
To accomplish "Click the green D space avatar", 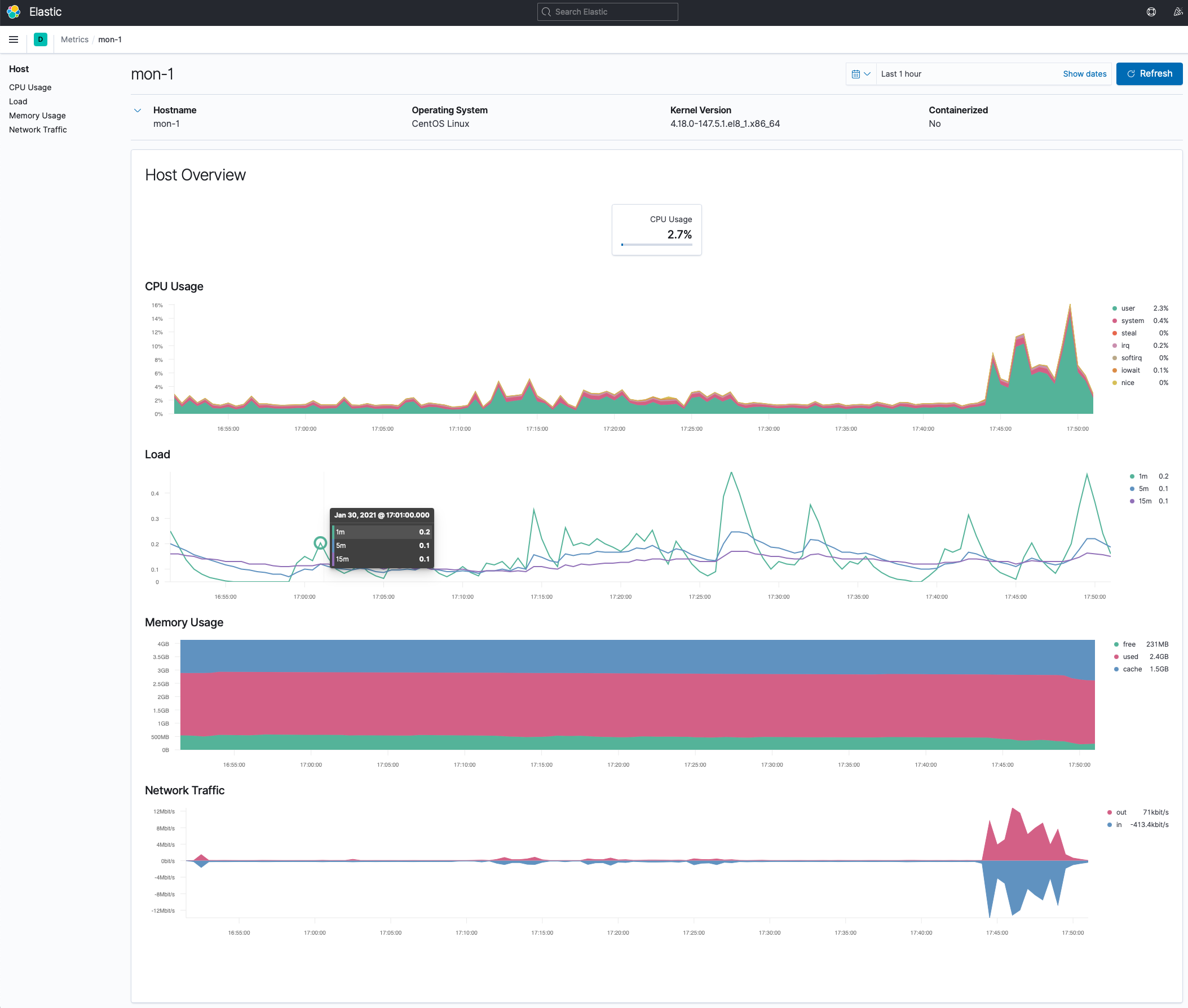I will pos(41,39).
